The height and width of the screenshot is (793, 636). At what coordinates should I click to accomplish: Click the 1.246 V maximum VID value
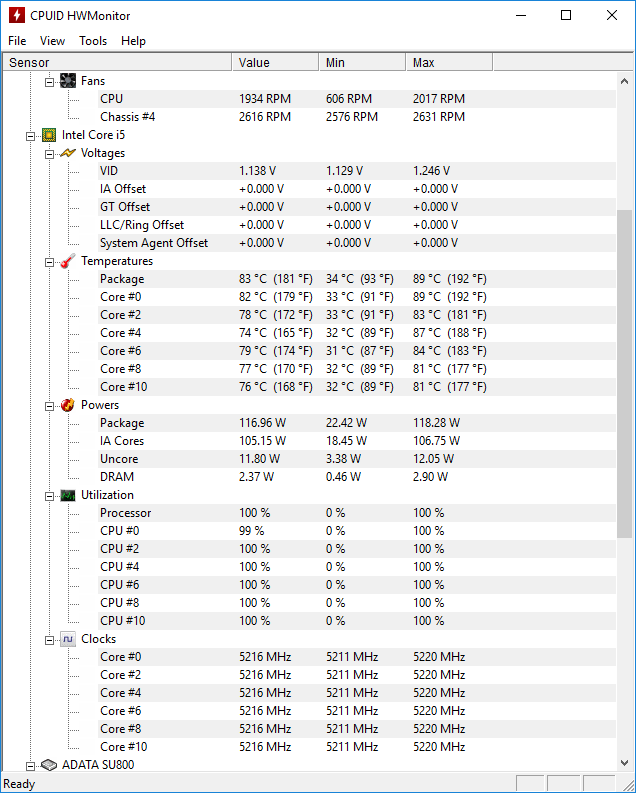431,171
